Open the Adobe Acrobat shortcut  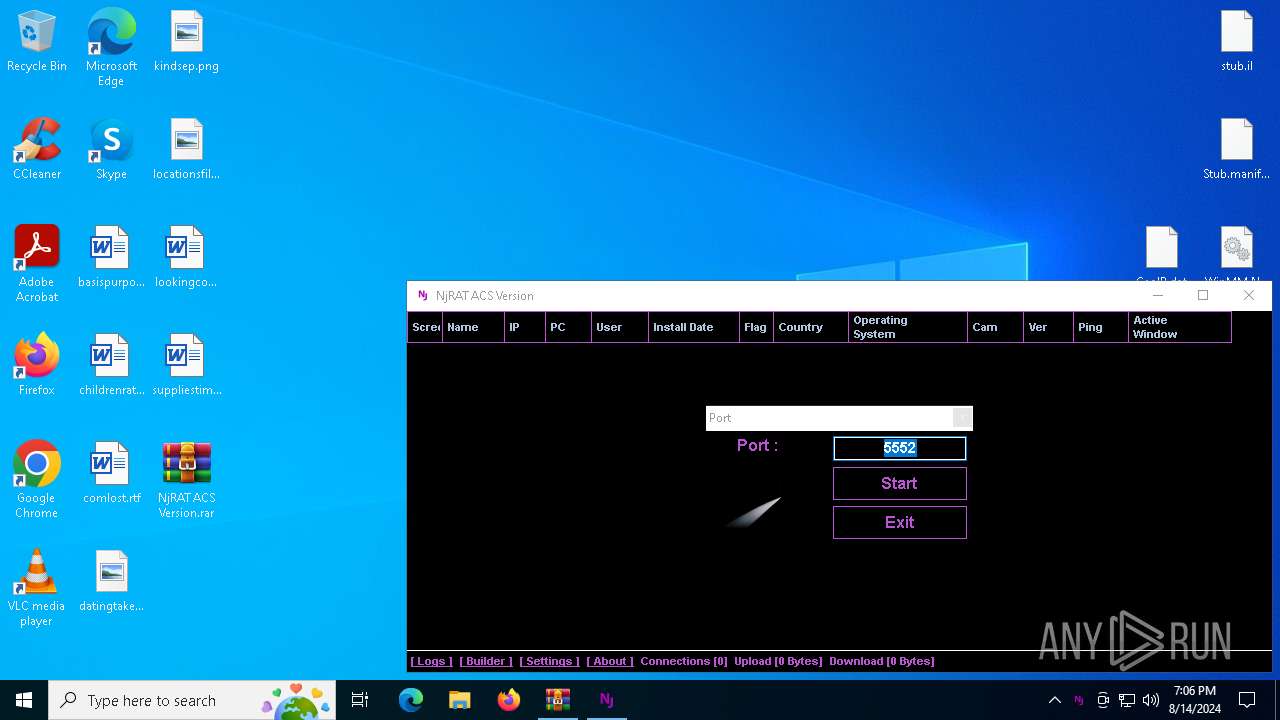point(37,264)
